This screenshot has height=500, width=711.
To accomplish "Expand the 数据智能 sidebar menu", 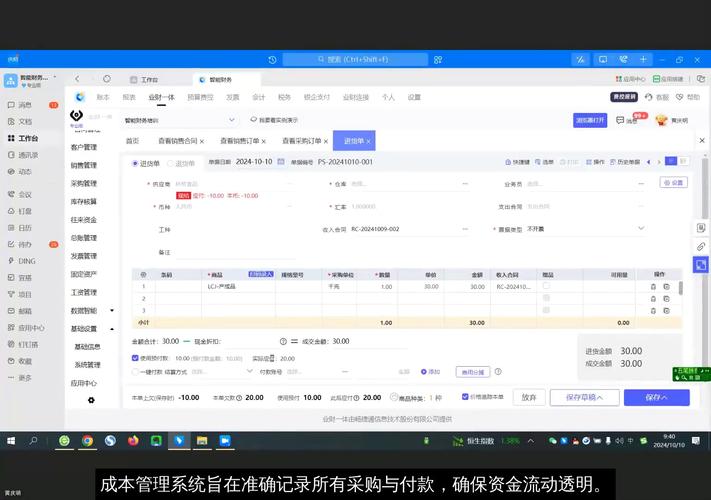I will click(x=112, y=311).
